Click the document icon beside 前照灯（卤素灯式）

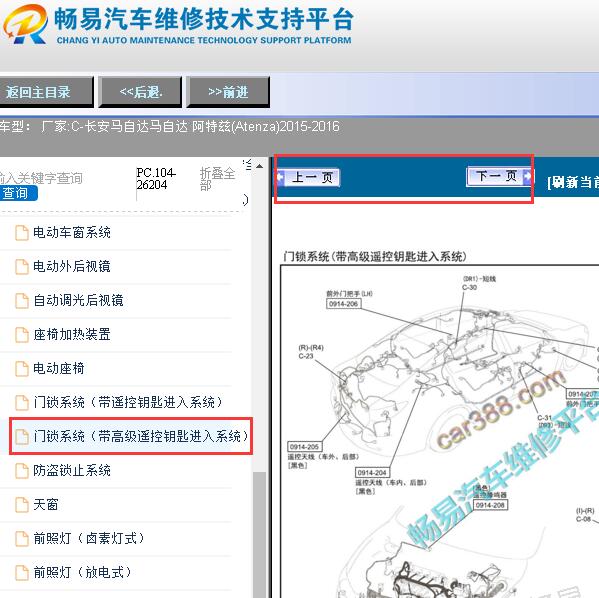click(22, 539)
